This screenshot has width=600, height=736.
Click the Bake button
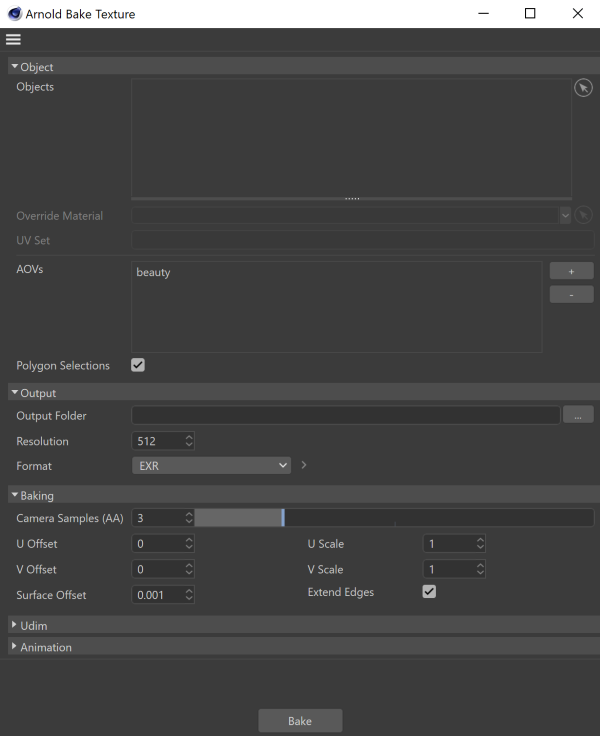tap(300, 721)
